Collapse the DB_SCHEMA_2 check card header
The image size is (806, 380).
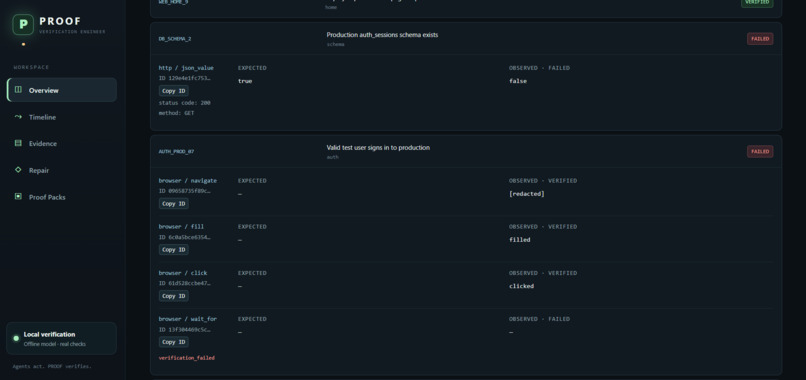(466, 39)
